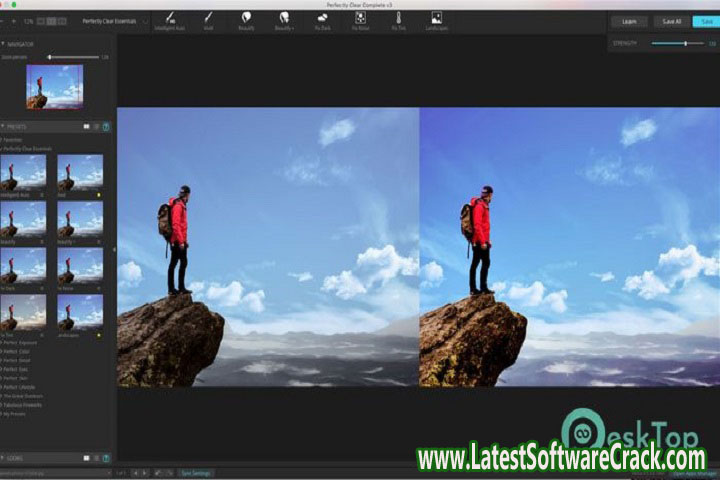
Task: Switch Presets panel to grid view
Action: click(86, 127)
